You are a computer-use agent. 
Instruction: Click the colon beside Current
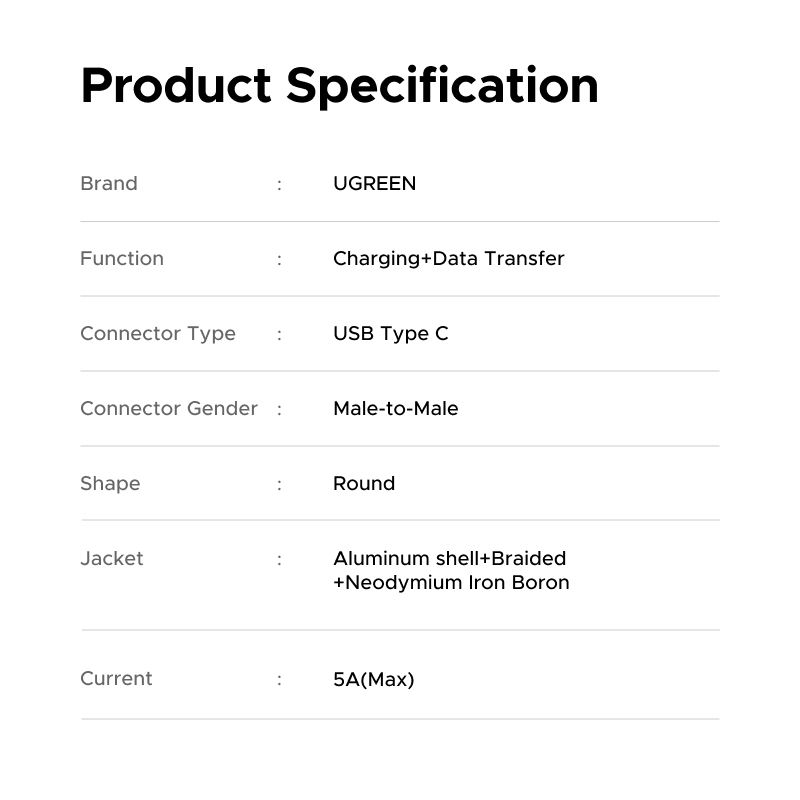(279, 680)
